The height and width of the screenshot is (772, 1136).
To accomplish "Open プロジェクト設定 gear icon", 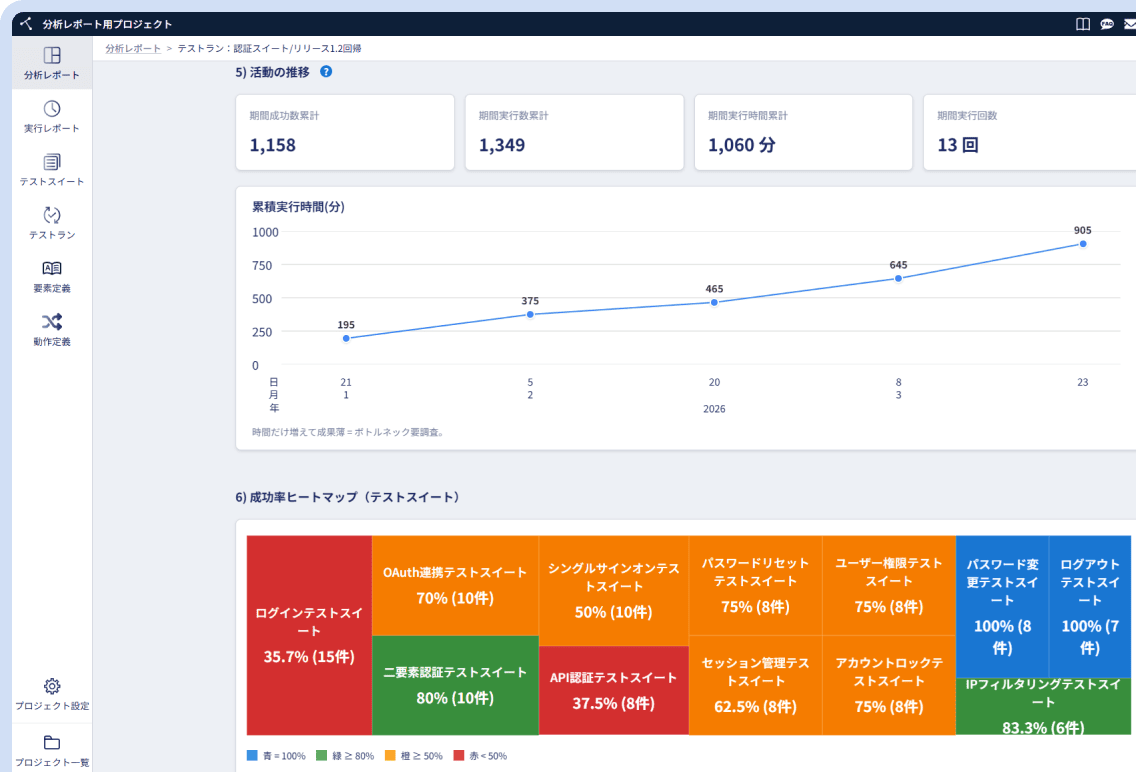I will pyautogui.click(x=51, y=686).
